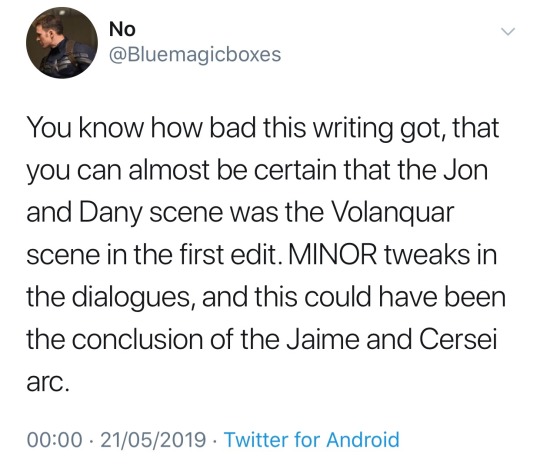Click the word Cersei in the tweet
Viewport: 540px width, 472px height.
tap(458, 339)
